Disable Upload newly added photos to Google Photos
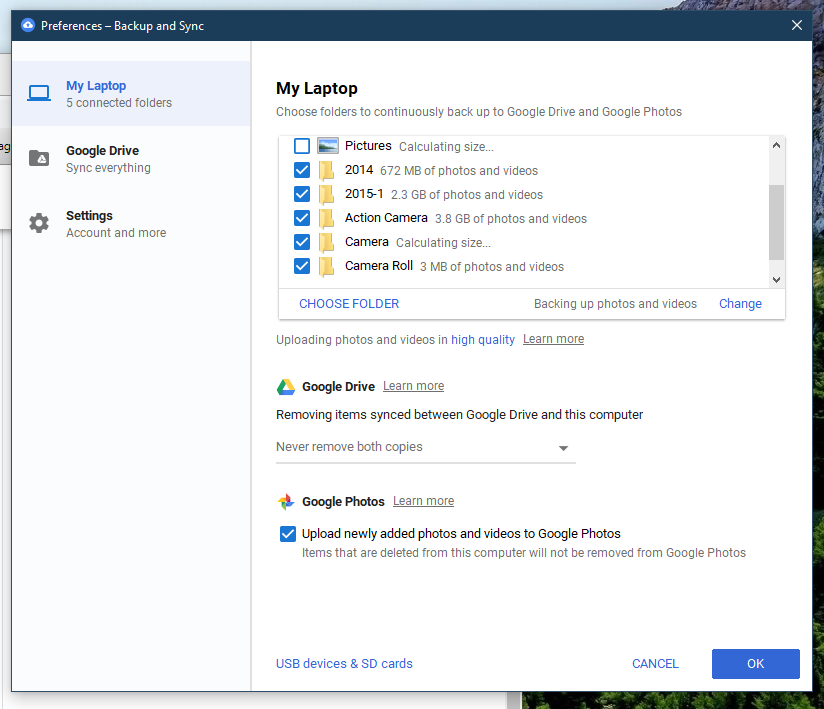 (288, 534)
